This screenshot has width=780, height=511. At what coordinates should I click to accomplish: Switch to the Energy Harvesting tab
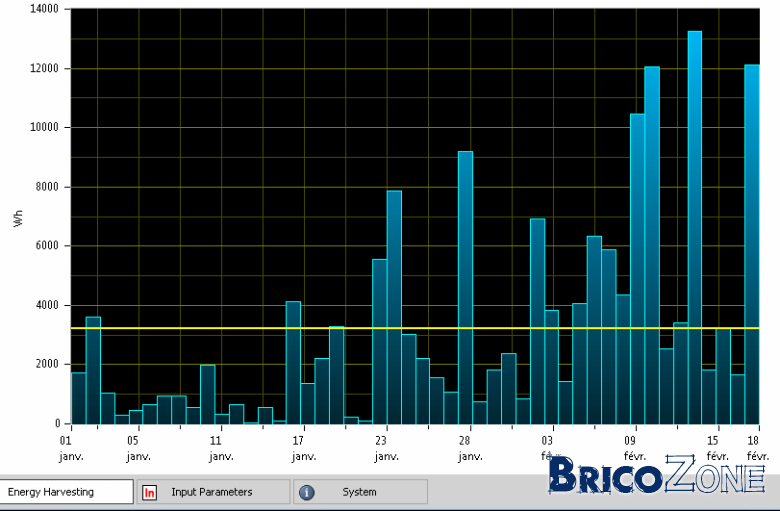pos(66,492)
